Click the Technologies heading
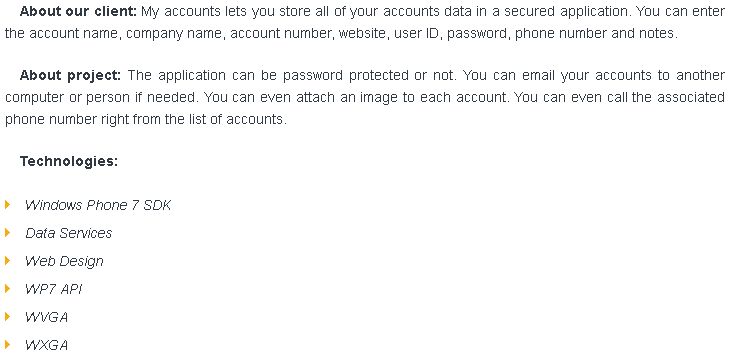Image resolution: width=735 pixels, height=363 pixels. [69, 161]
